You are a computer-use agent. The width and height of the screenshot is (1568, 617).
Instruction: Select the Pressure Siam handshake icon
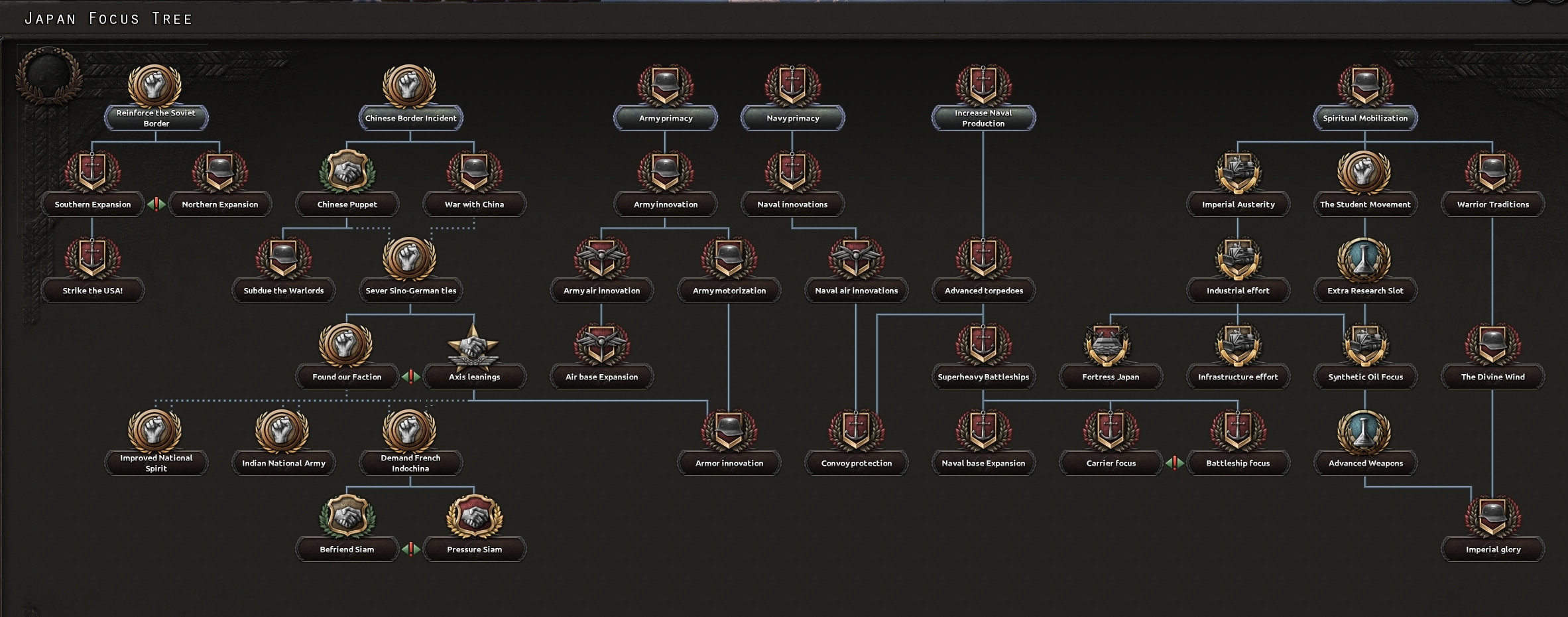[474, 516]
